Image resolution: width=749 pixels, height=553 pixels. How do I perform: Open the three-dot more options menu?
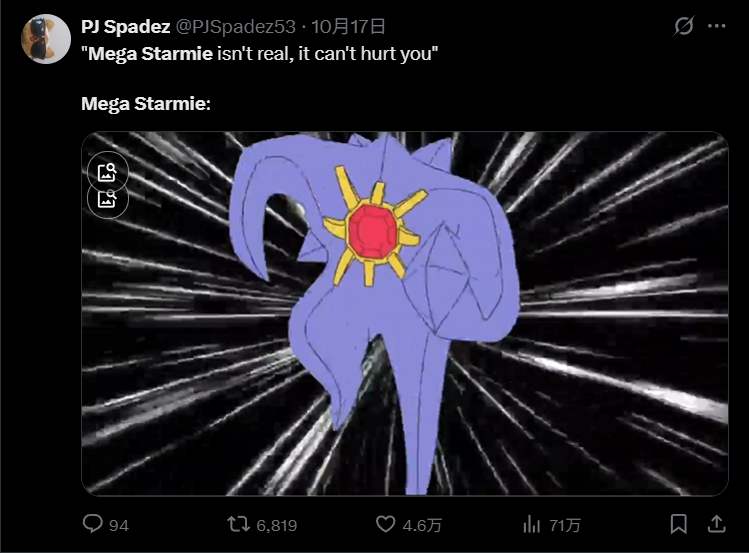point(717,26)
